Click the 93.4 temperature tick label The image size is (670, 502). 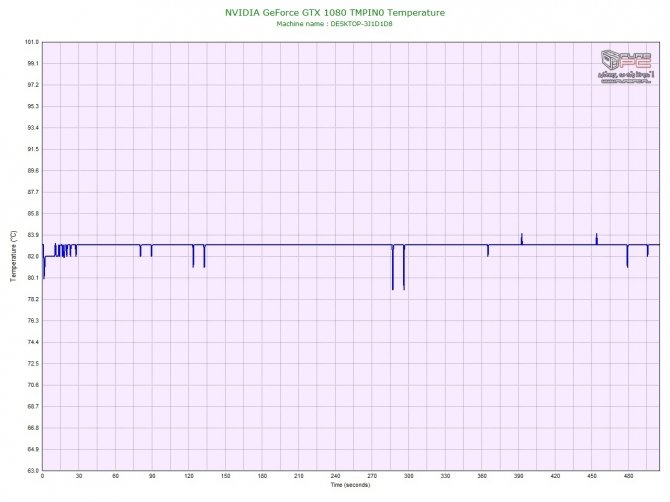[x=32, y=128]
